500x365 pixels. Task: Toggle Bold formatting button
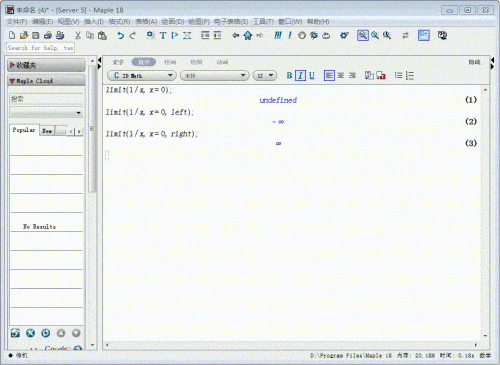[289, 76]
